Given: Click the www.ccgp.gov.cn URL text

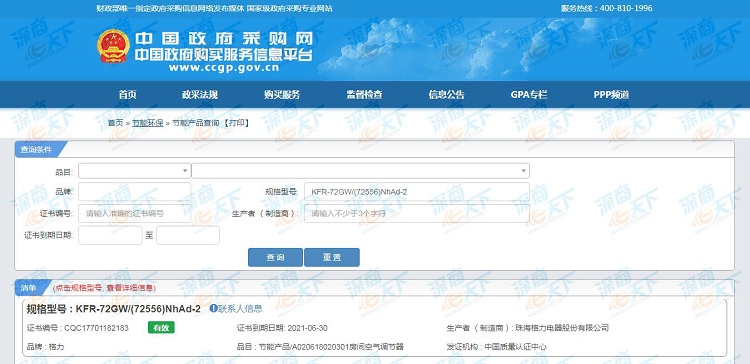Looking at the screenshot, I should (x=223, y=67).
